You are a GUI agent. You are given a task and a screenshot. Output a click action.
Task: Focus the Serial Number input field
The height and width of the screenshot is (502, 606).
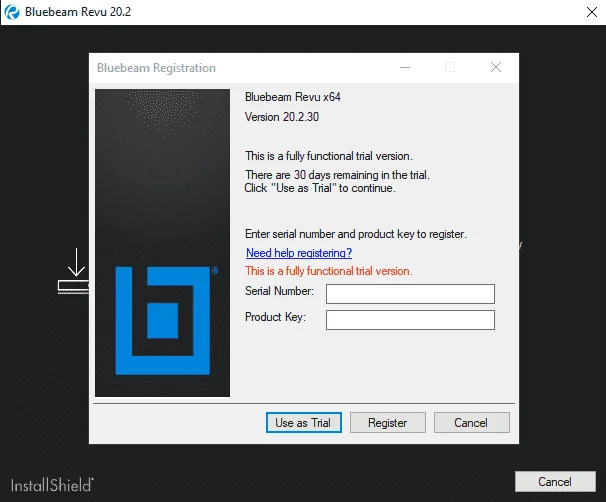(410, 294)
